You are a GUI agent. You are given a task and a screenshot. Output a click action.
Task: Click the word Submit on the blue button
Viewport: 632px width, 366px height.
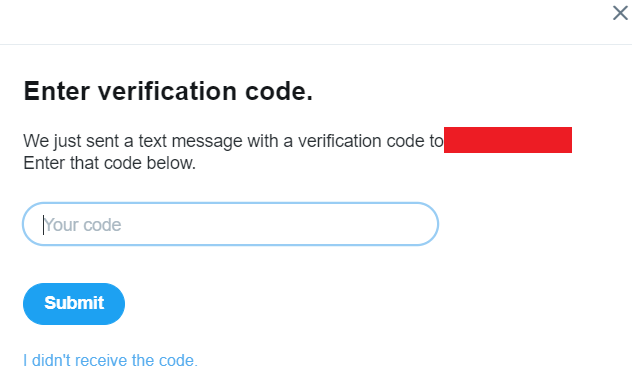point(74,303)
